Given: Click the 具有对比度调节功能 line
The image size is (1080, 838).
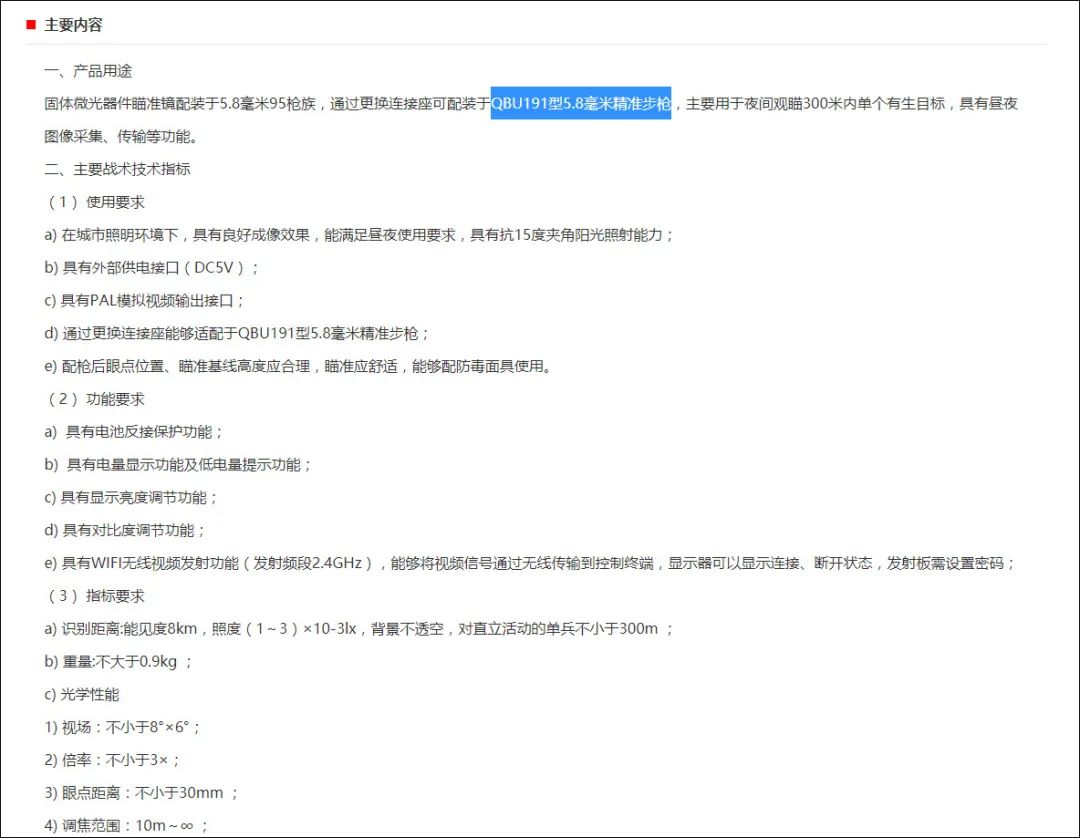Looking at the screenshot, I should (125, 531).
